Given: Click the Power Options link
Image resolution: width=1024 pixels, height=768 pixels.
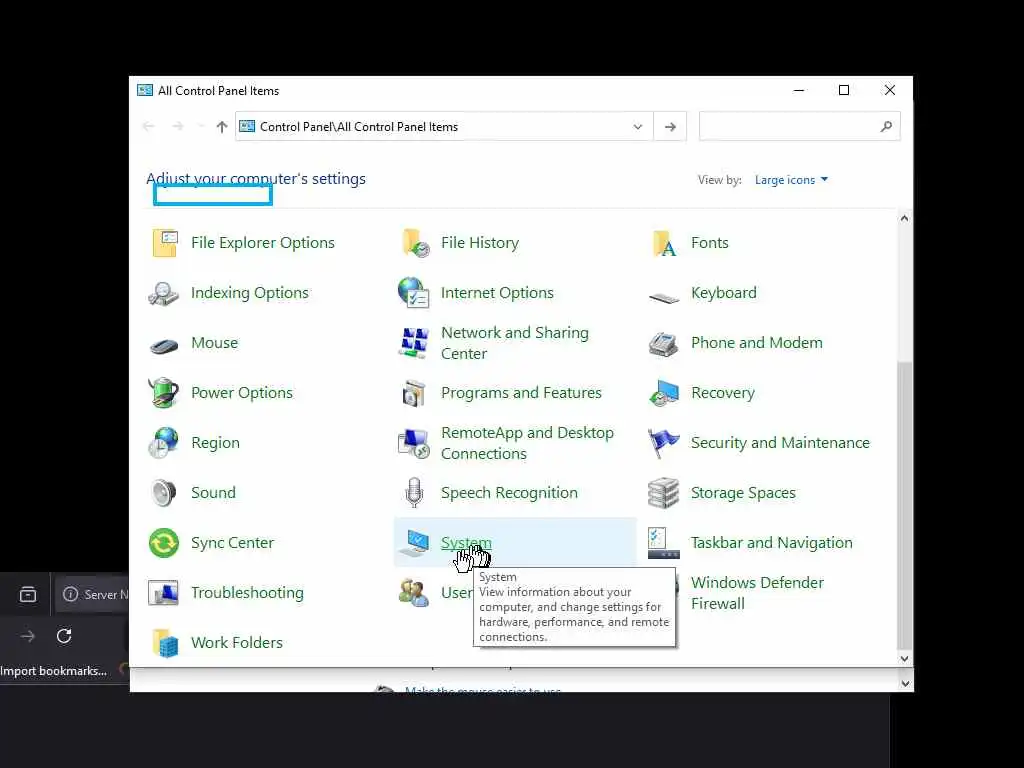Looking at the screenshot, I should point(242,392).
